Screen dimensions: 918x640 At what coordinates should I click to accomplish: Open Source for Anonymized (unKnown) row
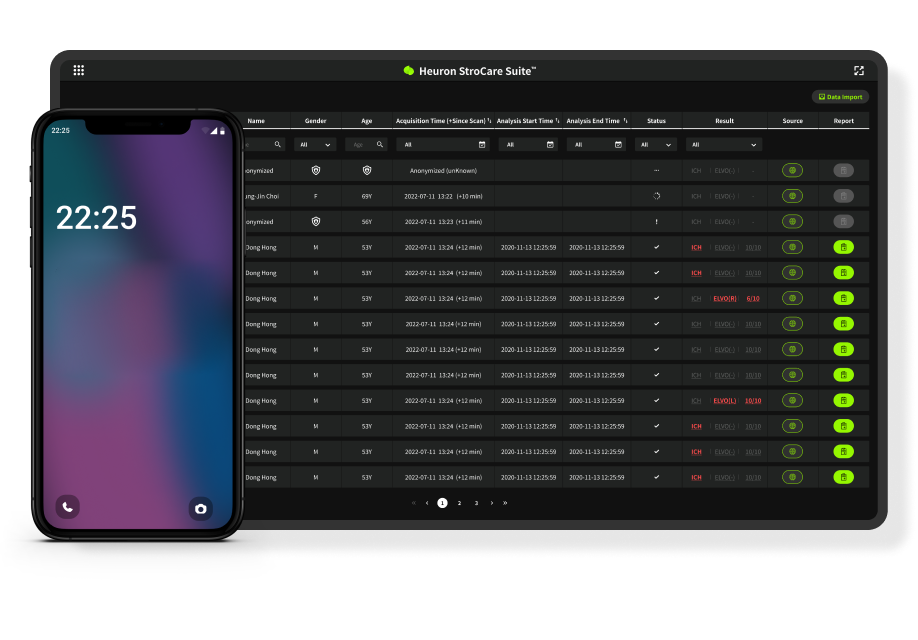click(792, 170)
